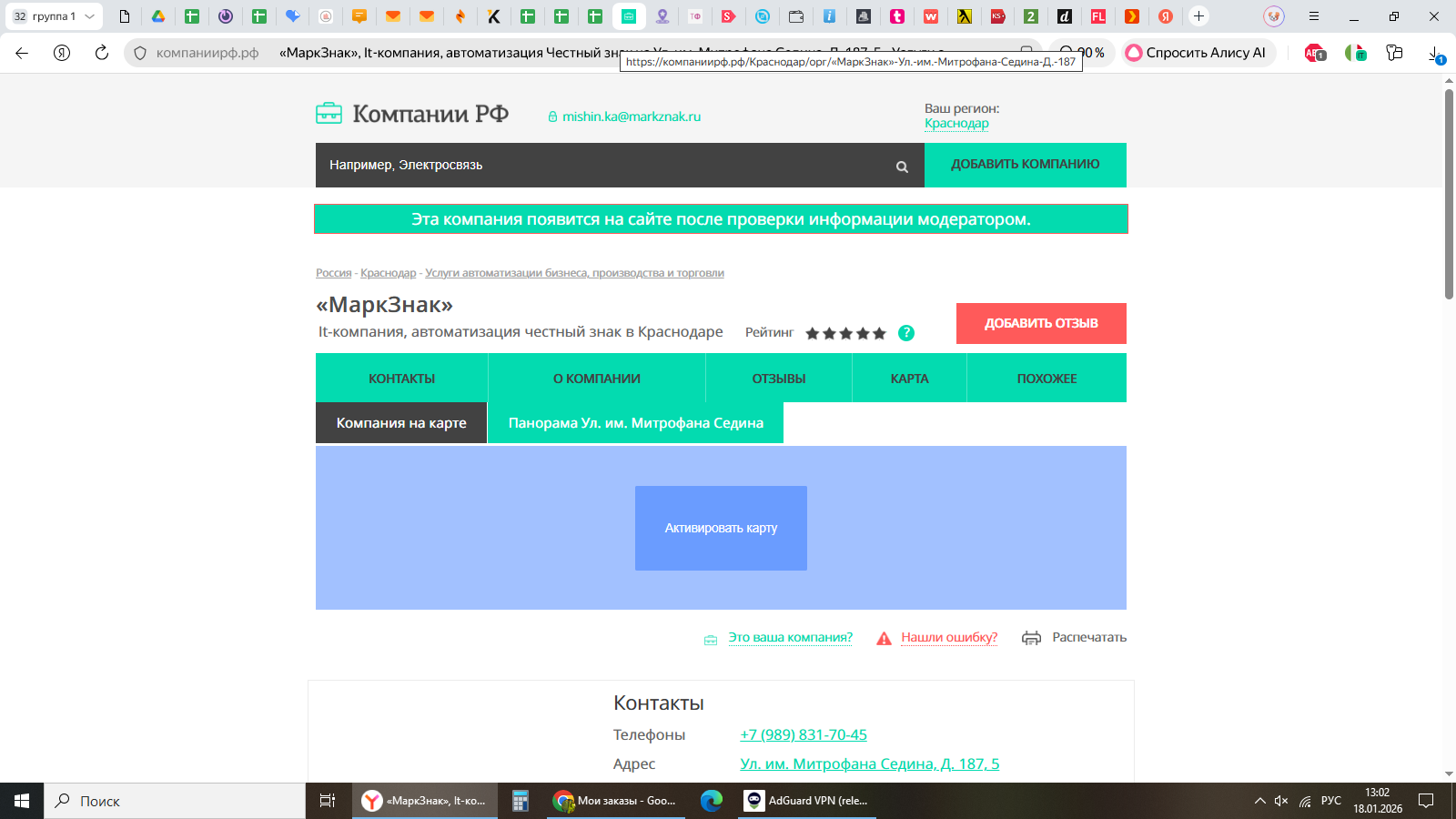Open the user profile avatar
Screen dimensions: 1456x819
click(1274, 16)
